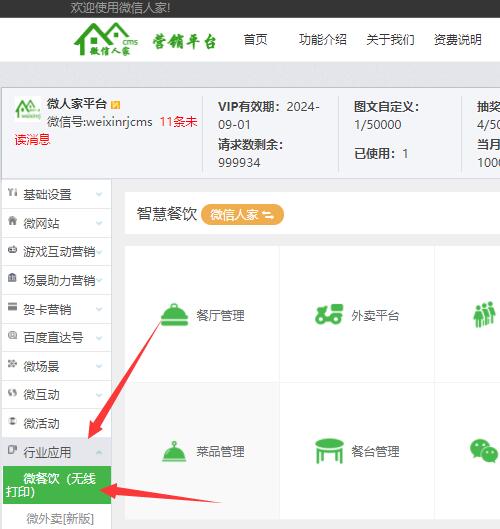Click the 微互动 sidebar icon
This screenshot has width=500, height=529.
coord(12,392)
